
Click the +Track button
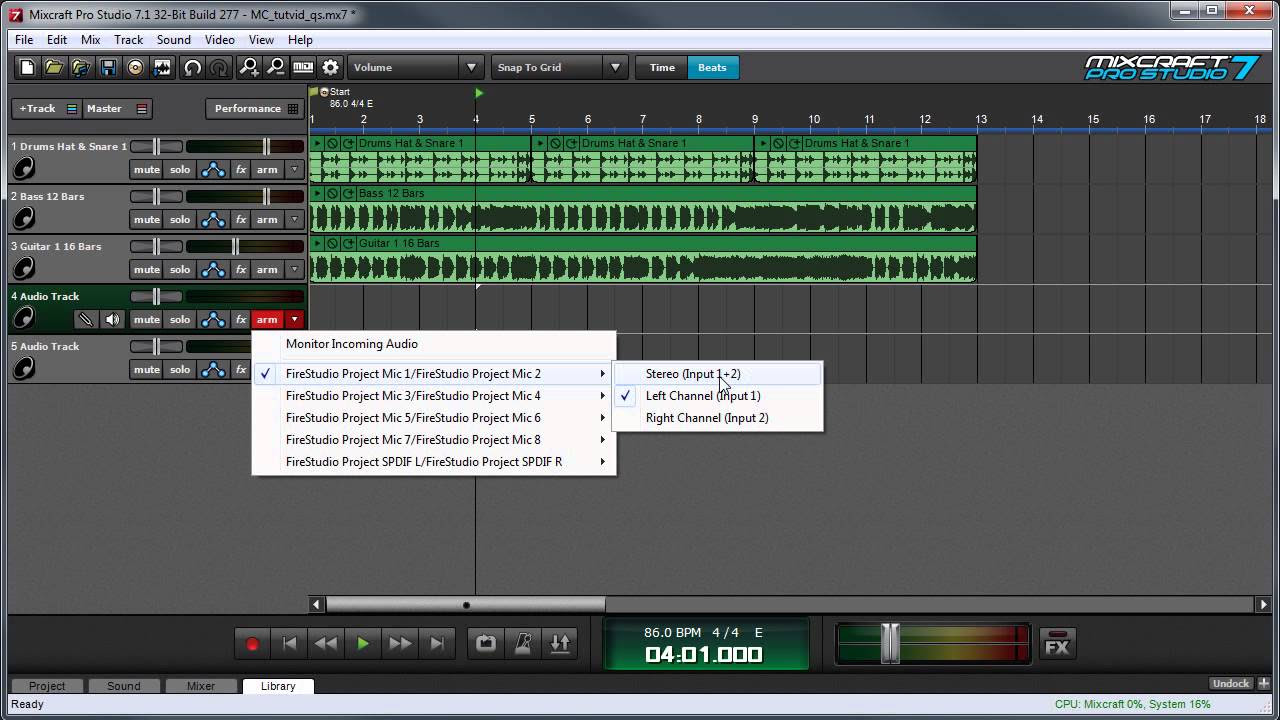pyautogui.click(x=38, y=108)
